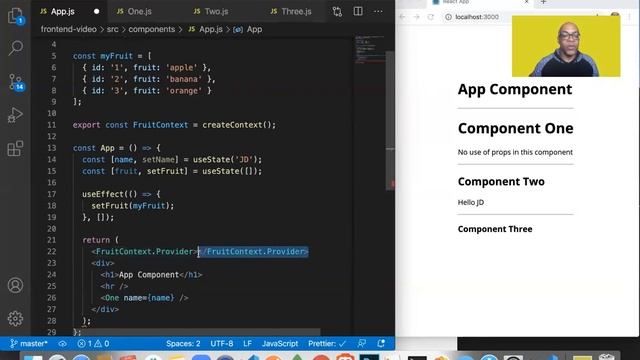Image resolution: width=640 pixels, height=360 pixels.
Task: Click the browser back arrow
Action: click(402, 17)
